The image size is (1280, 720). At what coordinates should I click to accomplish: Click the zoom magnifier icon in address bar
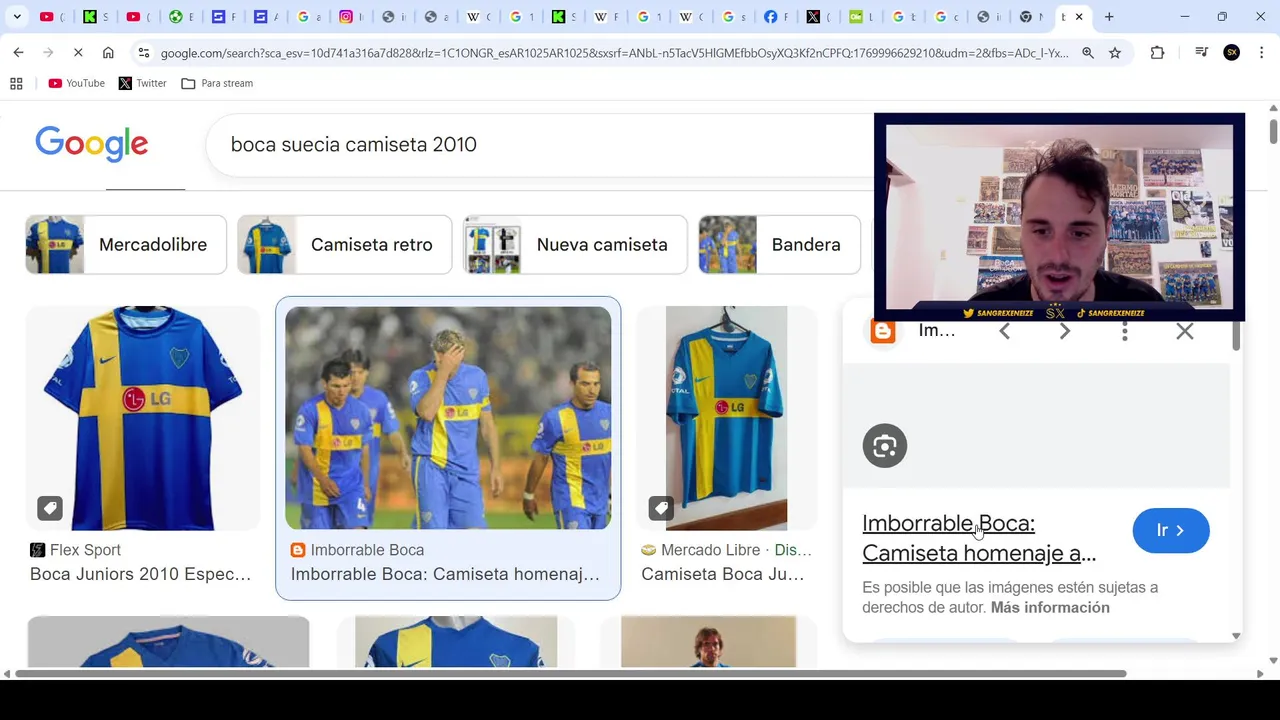tap(1088, 53)
